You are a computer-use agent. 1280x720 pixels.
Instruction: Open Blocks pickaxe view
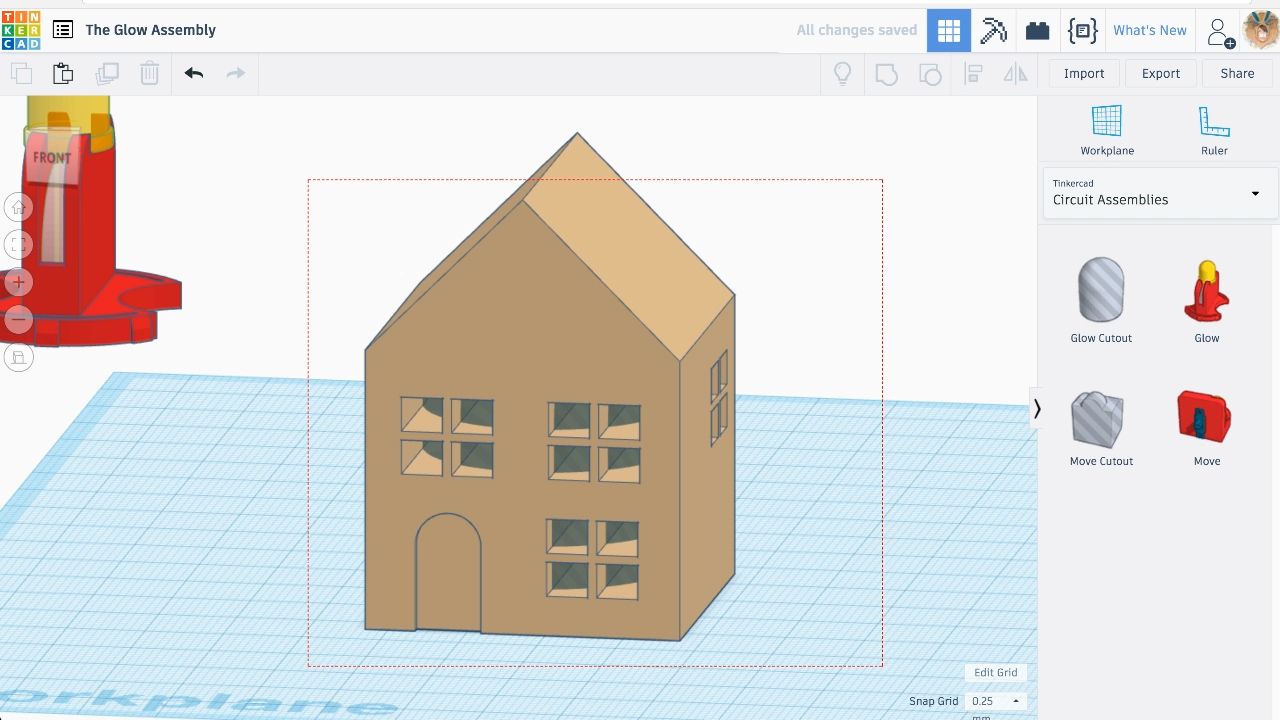[993, 30]
